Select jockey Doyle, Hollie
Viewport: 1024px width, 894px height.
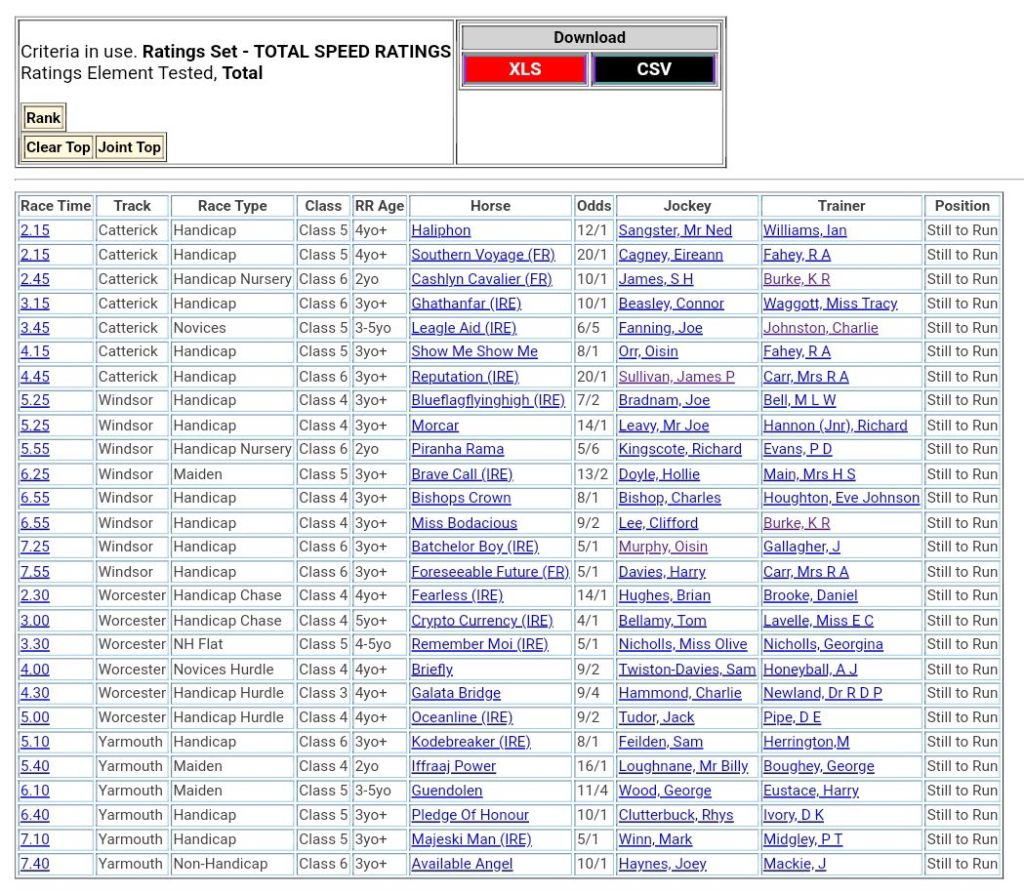click(659, 474)
